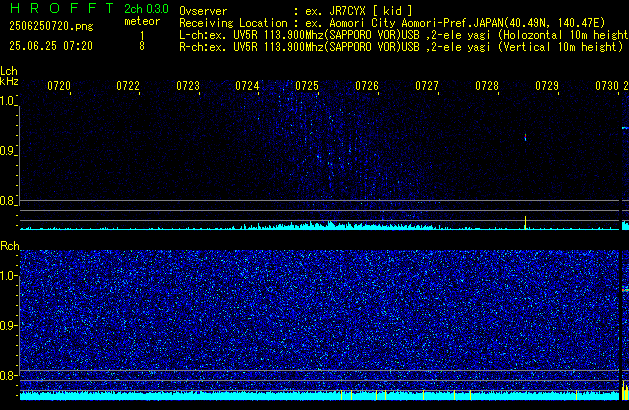
Task: Click the Lch channel label
Action: coord(9,71)
